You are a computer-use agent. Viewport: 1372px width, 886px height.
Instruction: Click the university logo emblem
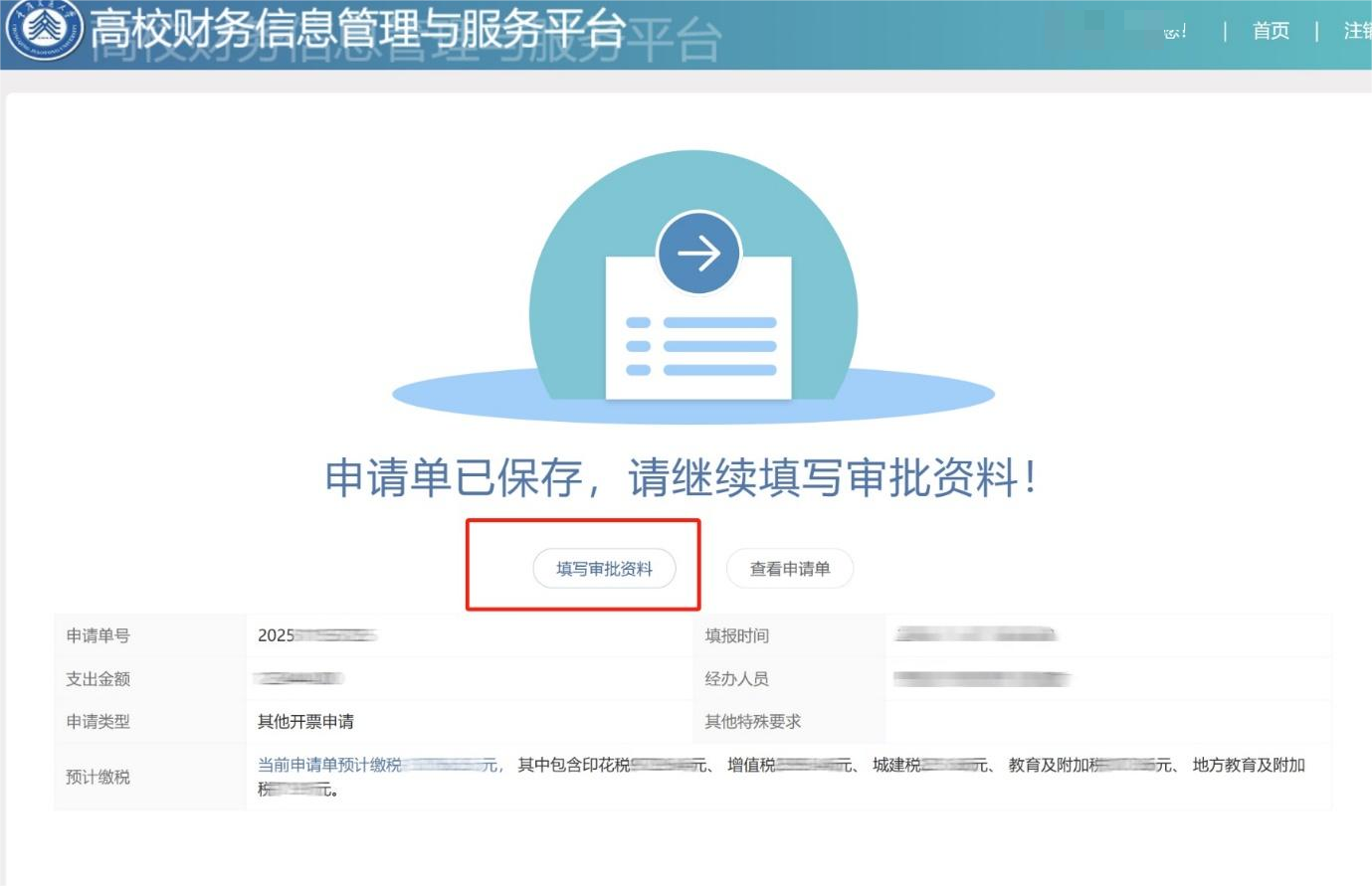click(44, 30)
